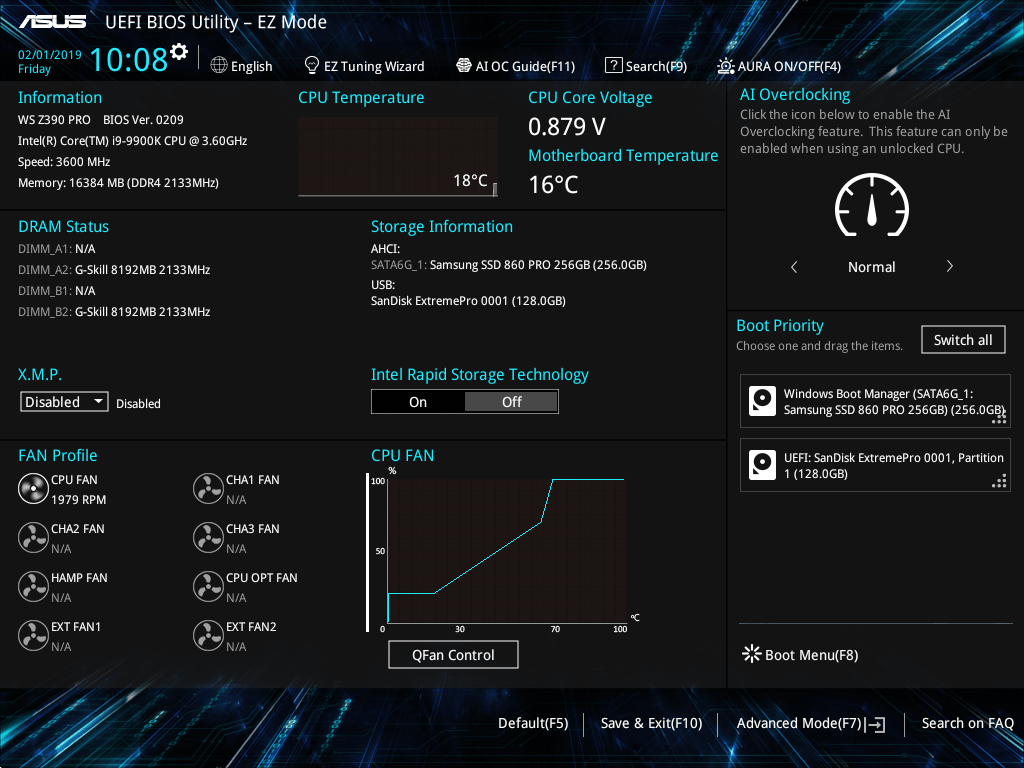1024x768 pixels.
Task: Click the Advanced Mode exit arrow icon
Action: 876,724
